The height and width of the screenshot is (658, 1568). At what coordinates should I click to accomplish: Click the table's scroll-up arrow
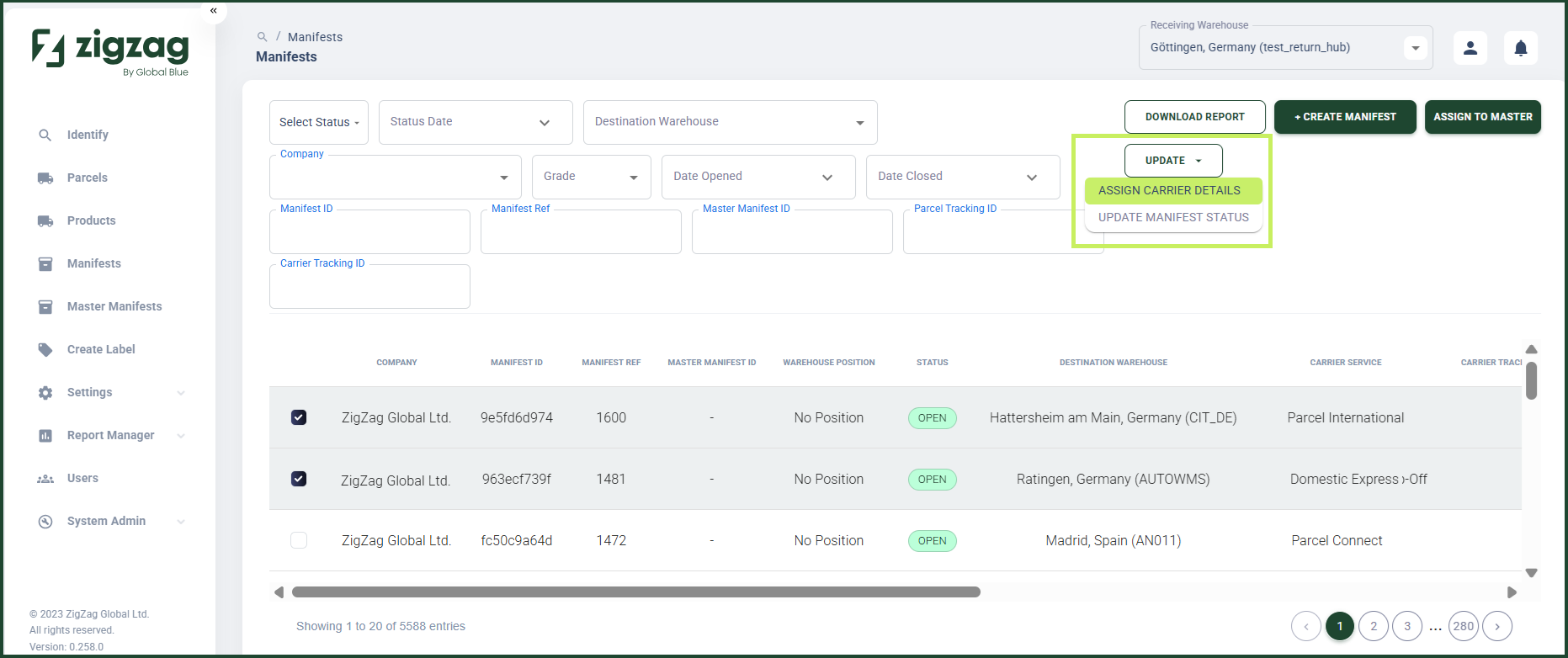tap(1532, 349)
